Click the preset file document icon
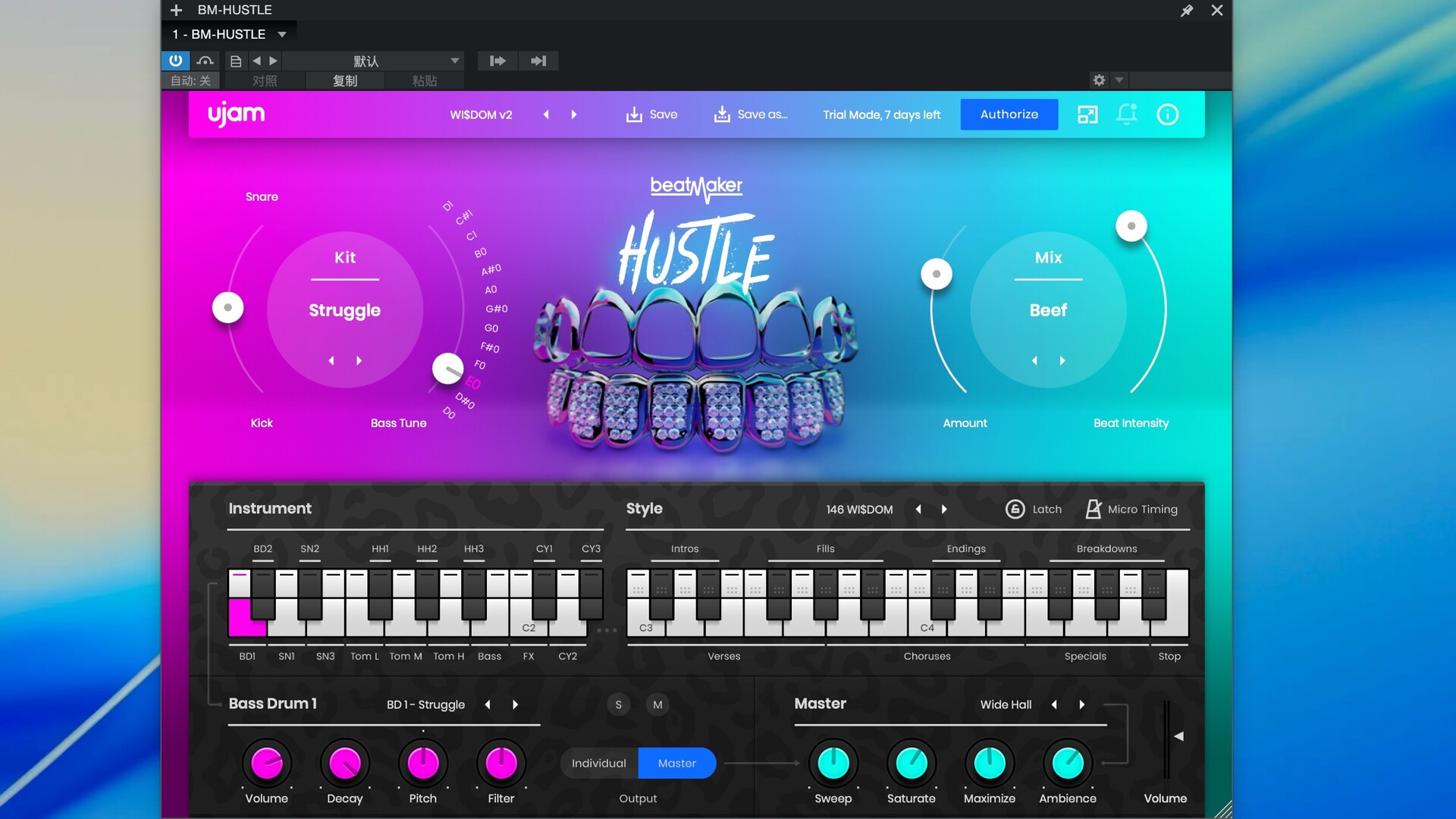The width and height of the screenshot is (1456, 819). pyautogui.click(x=236, y=61)
